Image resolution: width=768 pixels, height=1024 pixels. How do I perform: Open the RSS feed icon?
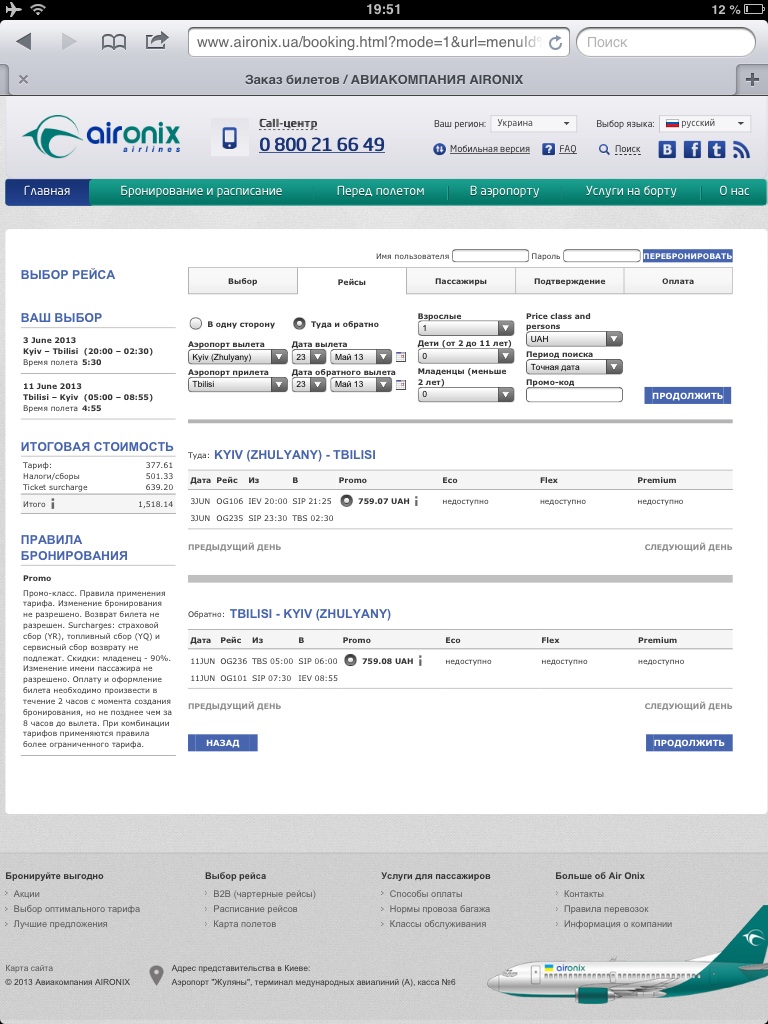click(x=741, y=150)
